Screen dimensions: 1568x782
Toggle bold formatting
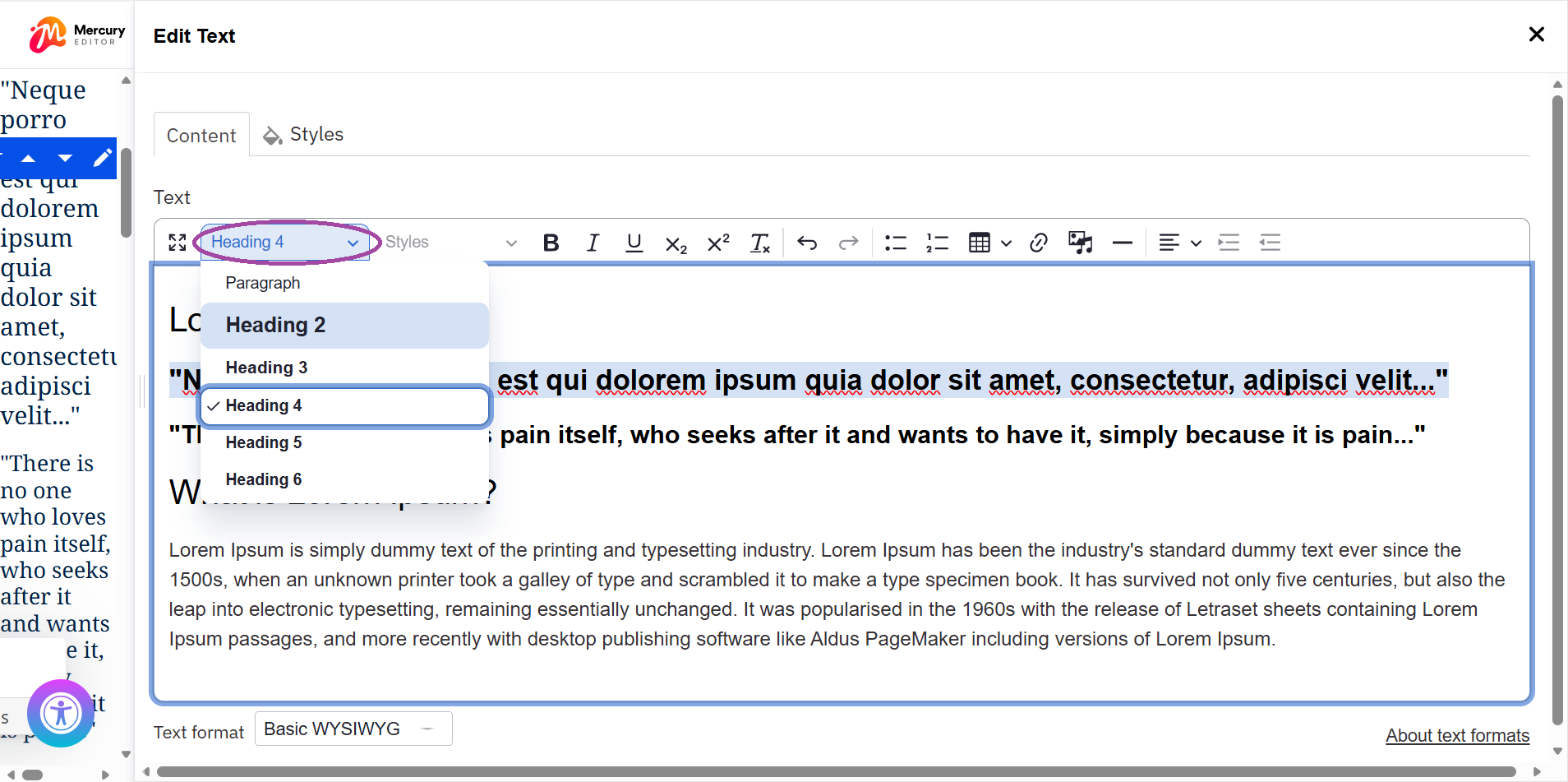550,242
